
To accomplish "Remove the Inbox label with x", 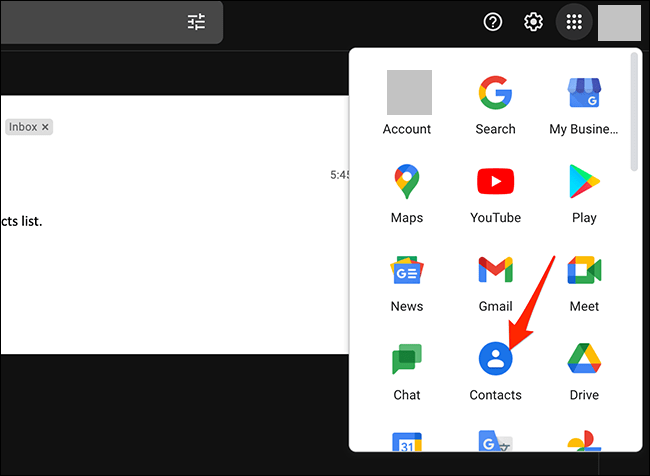I will coord(45,127).
